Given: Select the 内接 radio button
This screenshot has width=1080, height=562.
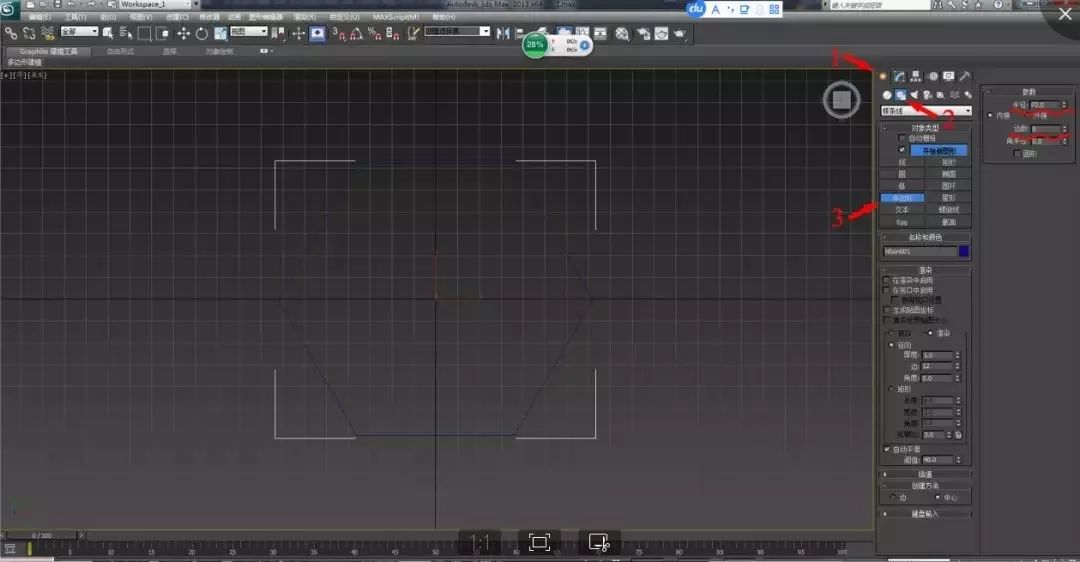Looking at the screenshot, I should pyautogui.click(x=990, y=116).
